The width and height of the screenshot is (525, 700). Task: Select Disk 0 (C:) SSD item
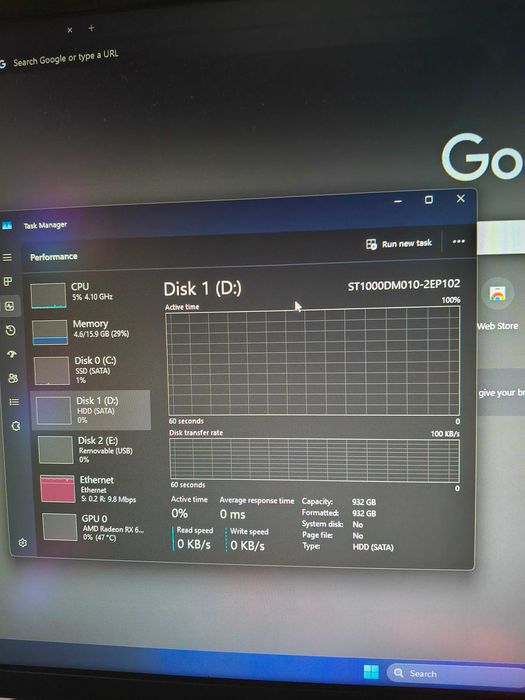[91, 370]
